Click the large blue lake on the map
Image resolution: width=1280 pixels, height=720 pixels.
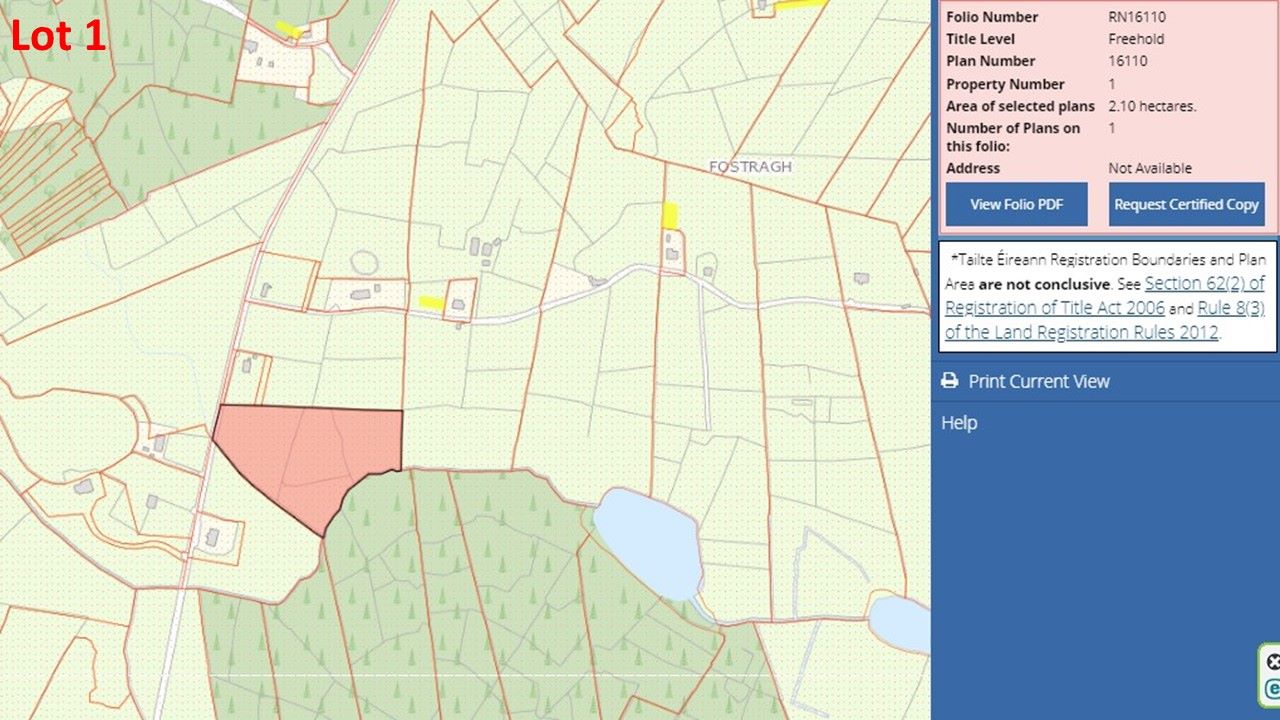tap(647, 540)
